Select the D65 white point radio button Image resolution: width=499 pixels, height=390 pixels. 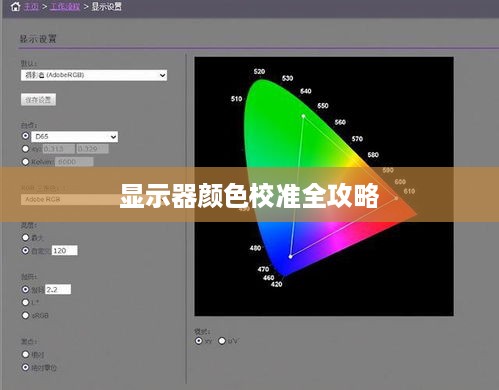tap(25, 136)
